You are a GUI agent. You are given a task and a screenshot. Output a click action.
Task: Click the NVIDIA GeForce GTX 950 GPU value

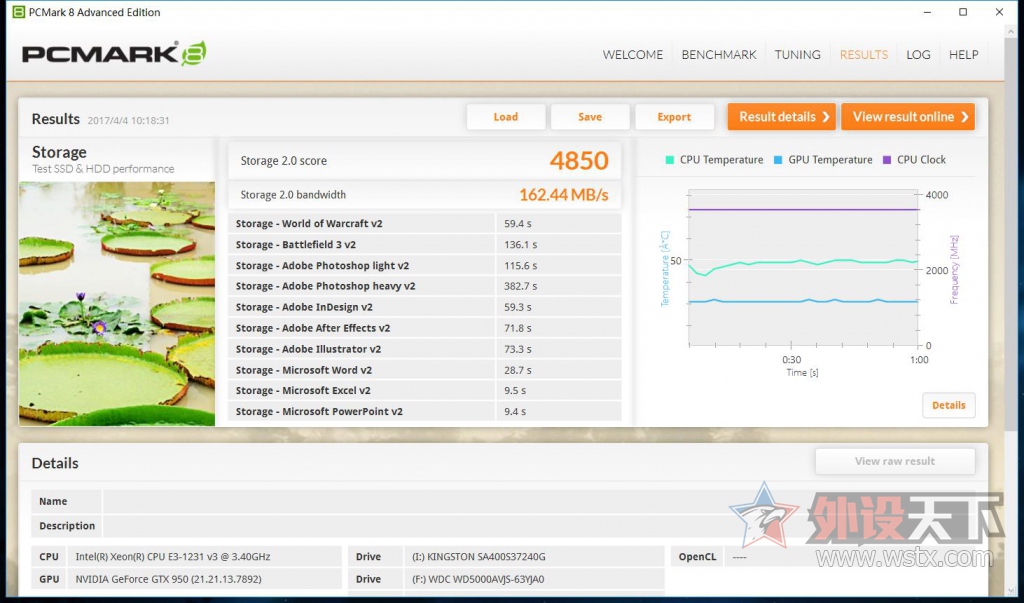(168, 579)
